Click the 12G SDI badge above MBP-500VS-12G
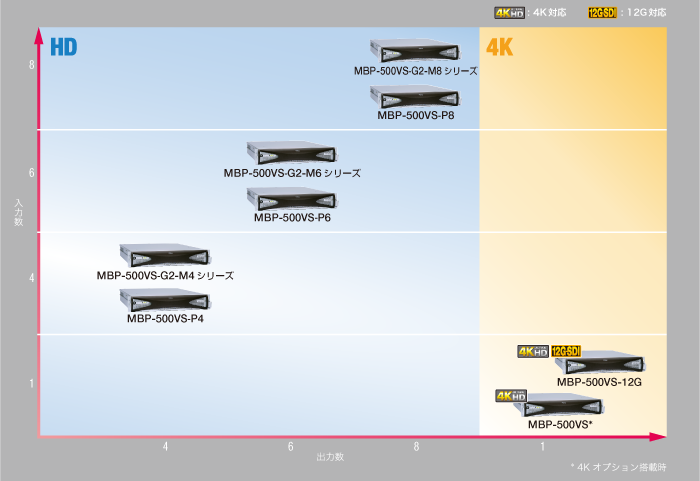The image size is (700, 481). 566,351
